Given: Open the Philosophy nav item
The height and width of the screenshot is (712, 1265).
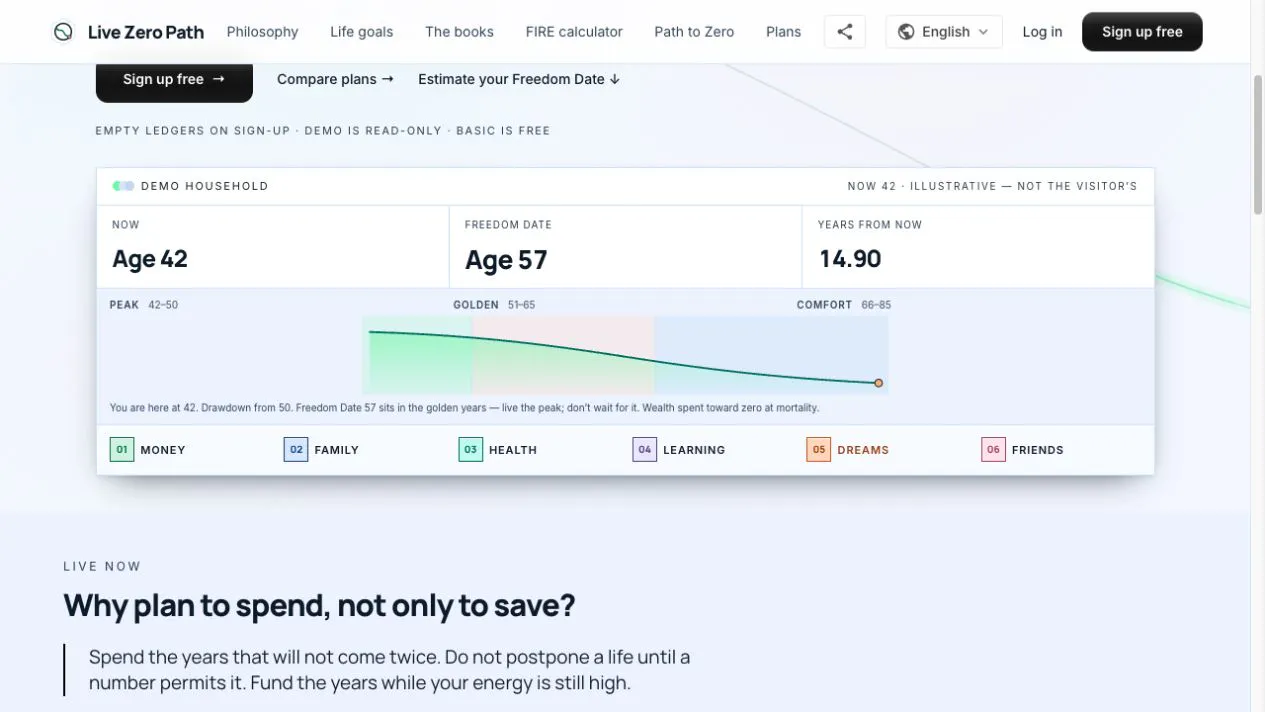Looking at the screenshot, I should coord(263,32).
